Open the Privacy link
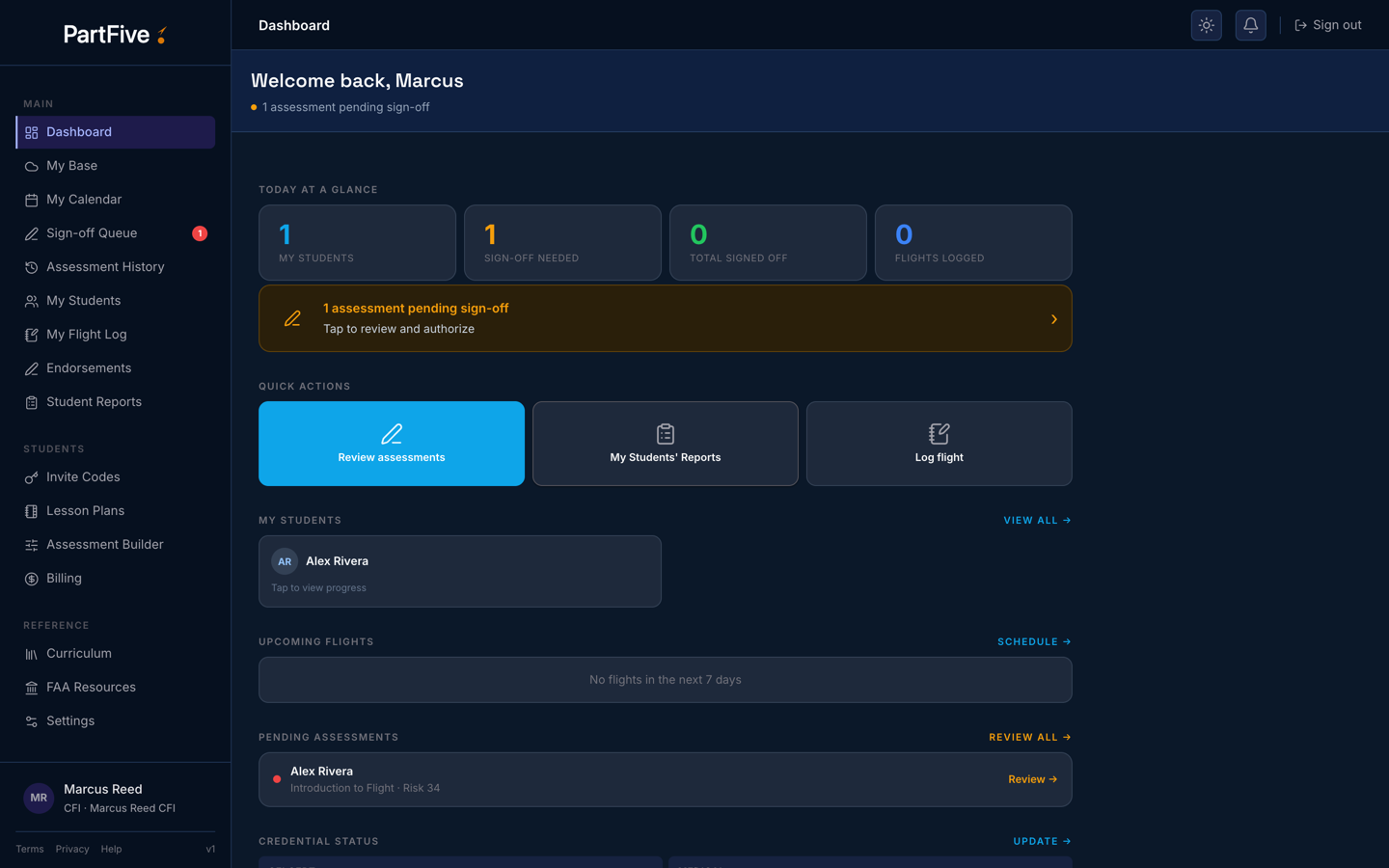 pos(72,849)
